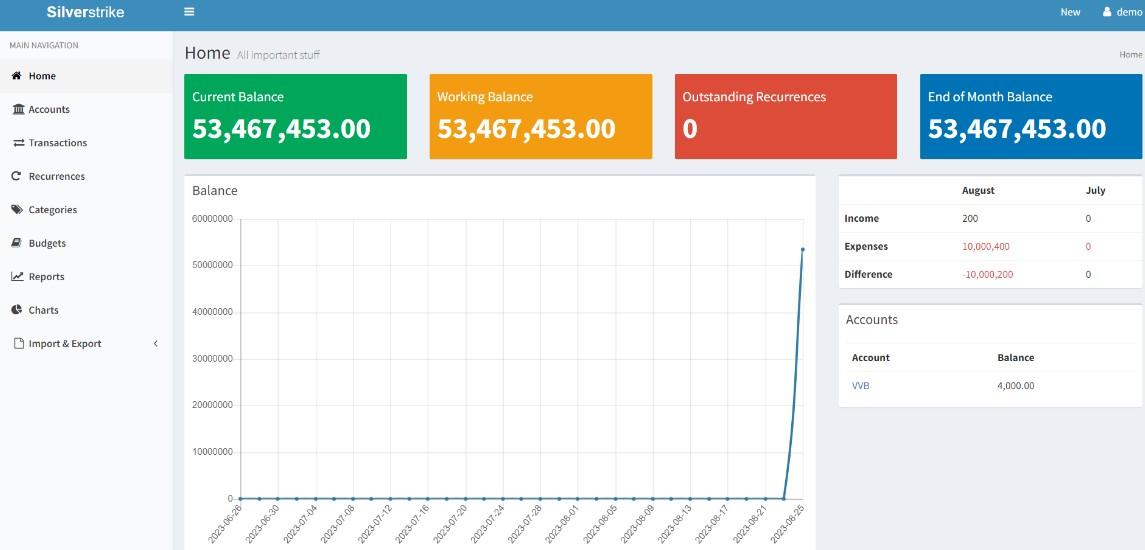Toggle the sidebar with hamburger icon
The height and width of the screenshot is (550, 1145).
tap(189, 12)
